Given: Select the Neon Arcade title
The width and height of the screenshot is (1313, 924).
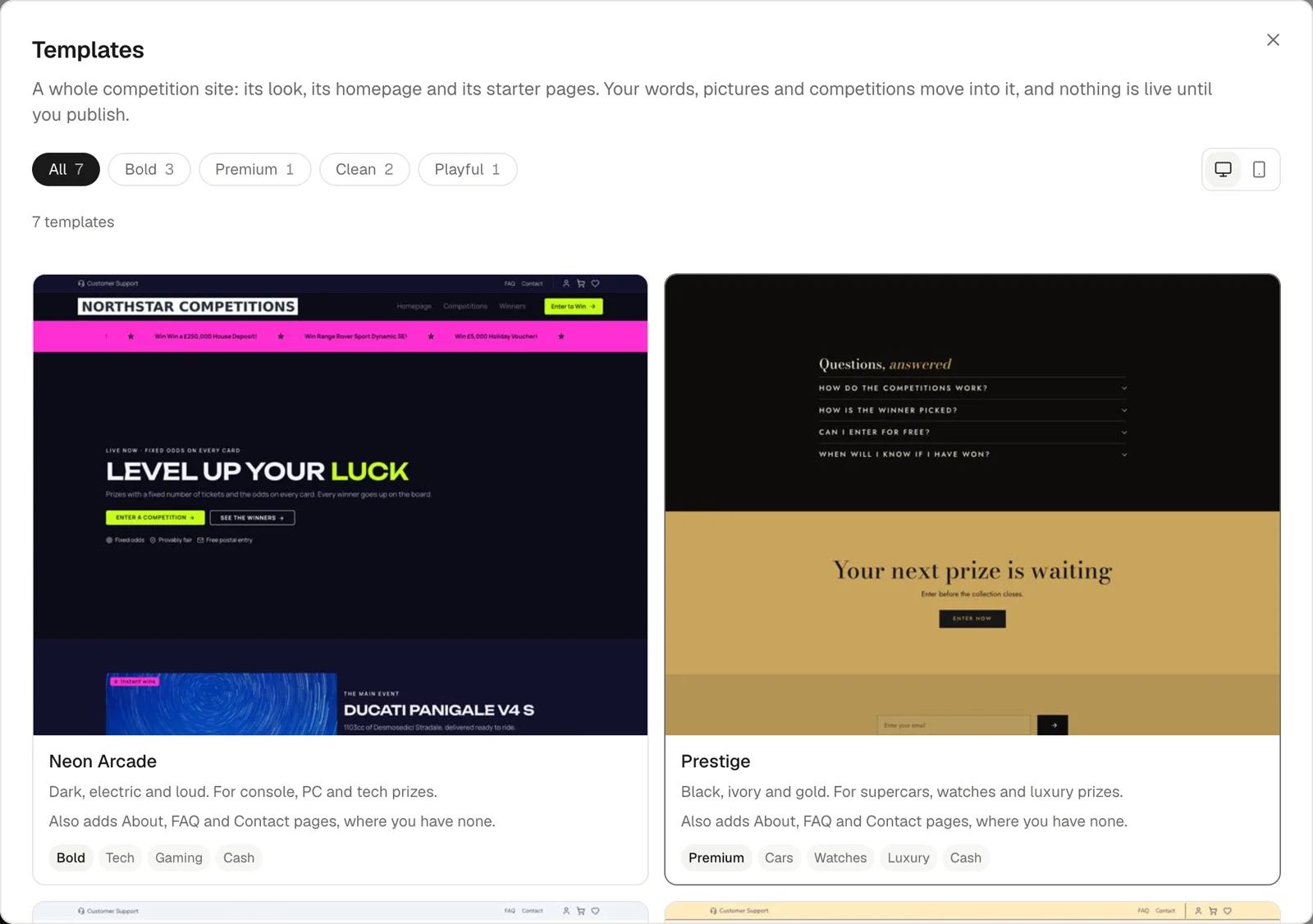Looking at the screenshot, I should [x=103, y=762].
